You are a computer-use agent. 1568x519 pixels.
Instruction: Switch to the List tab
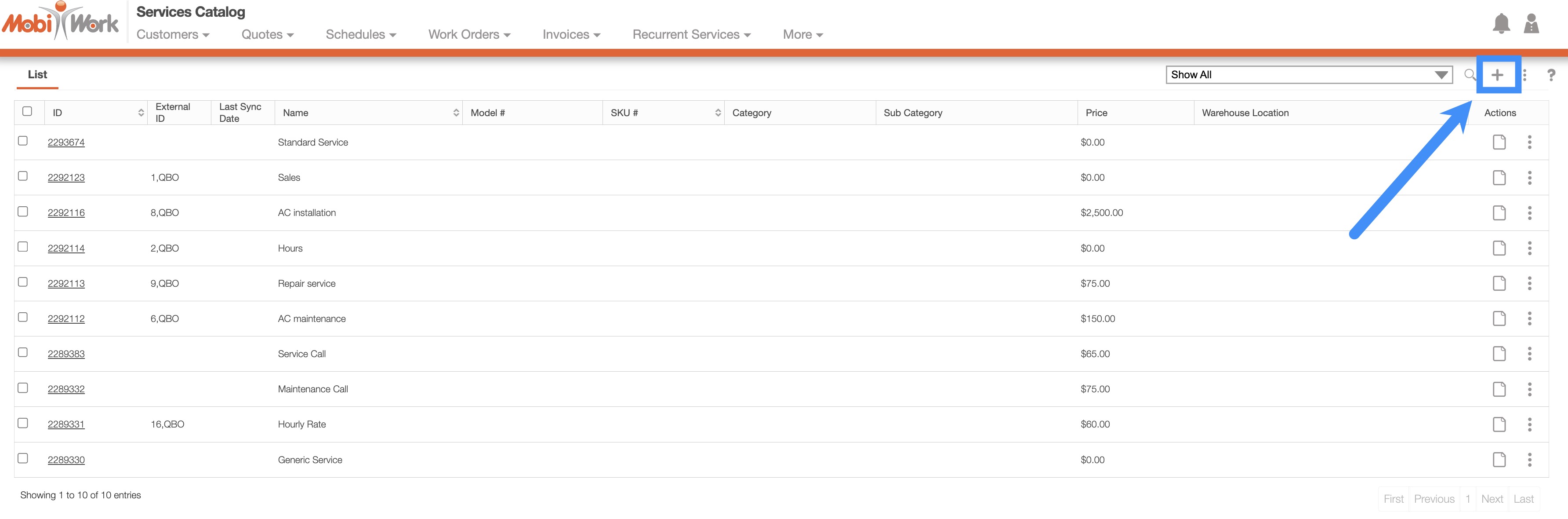point(37,74)
